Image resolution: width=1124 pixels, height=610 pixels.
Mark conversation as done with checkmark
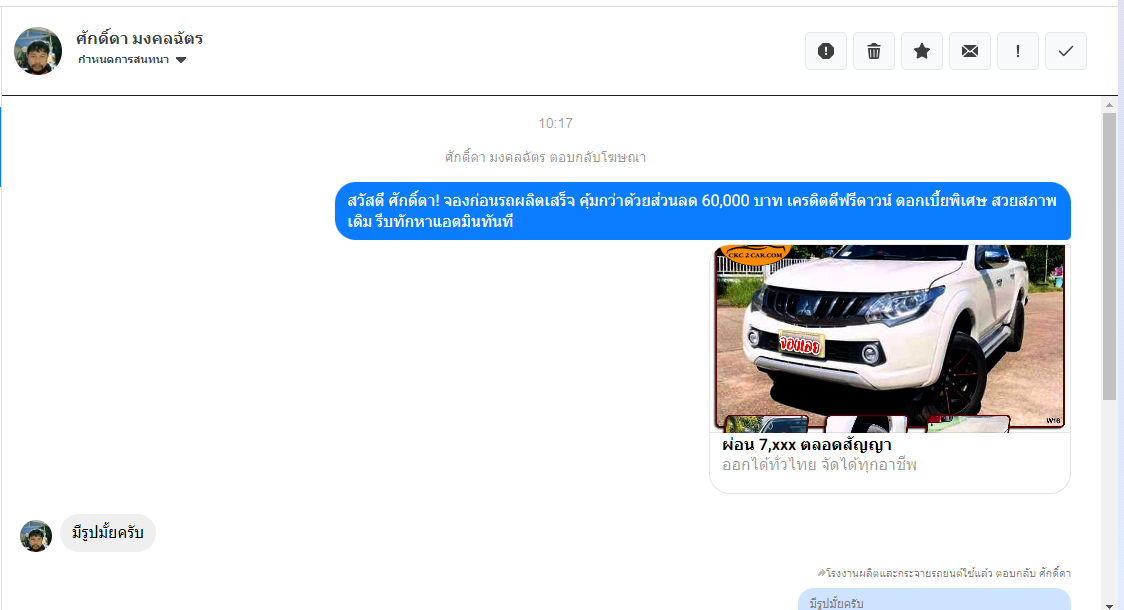1066,51
